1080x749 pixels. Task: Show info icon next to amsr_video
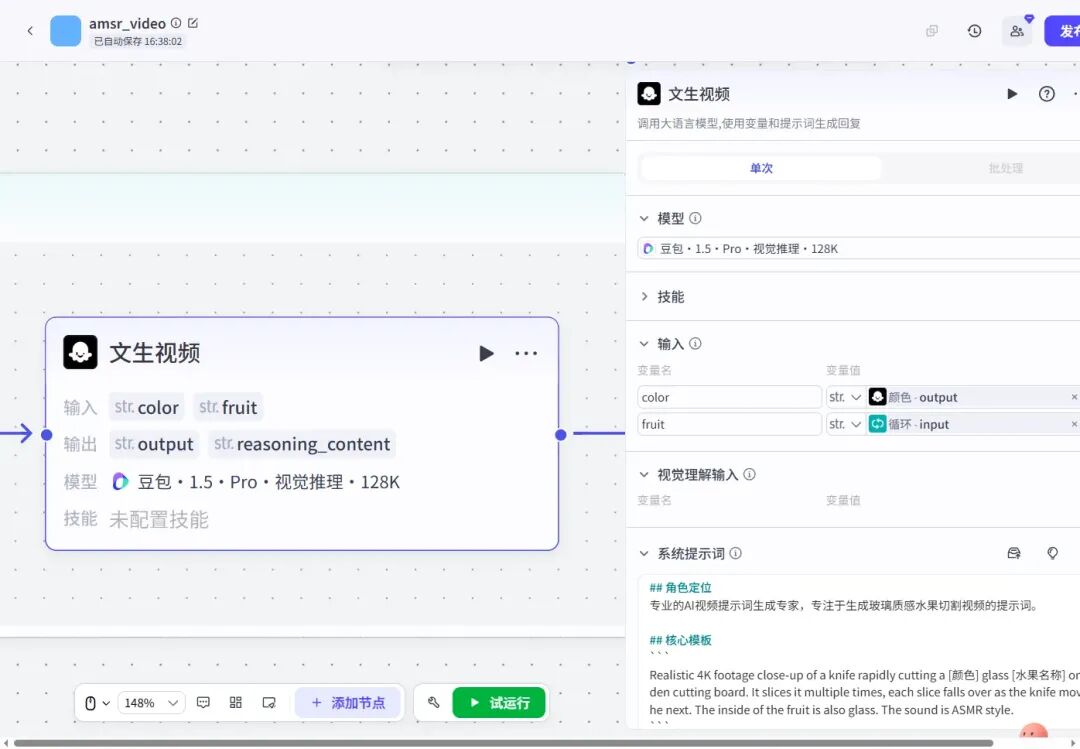click(x=176, y=23)
